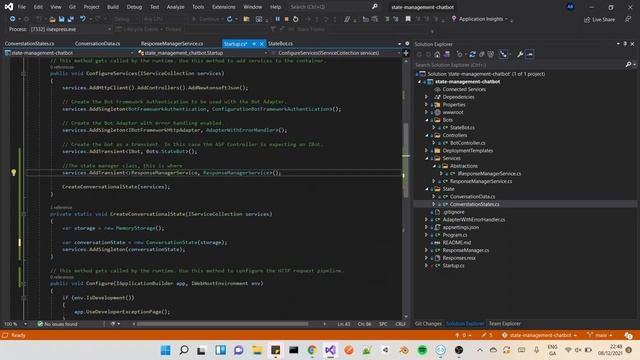
Task: Pin the Startup.cs tab
Action: [x=253, y=44]
